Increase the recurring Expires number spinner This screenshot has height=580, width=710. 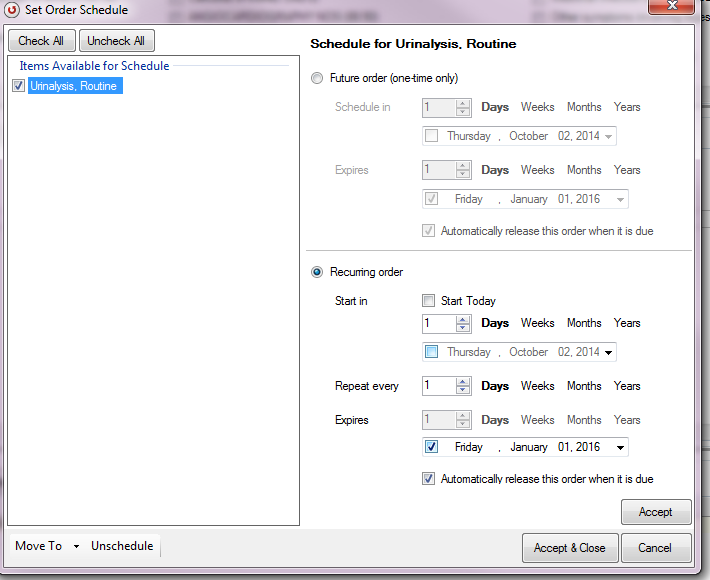pyautogui.click(x=462, y=416)
